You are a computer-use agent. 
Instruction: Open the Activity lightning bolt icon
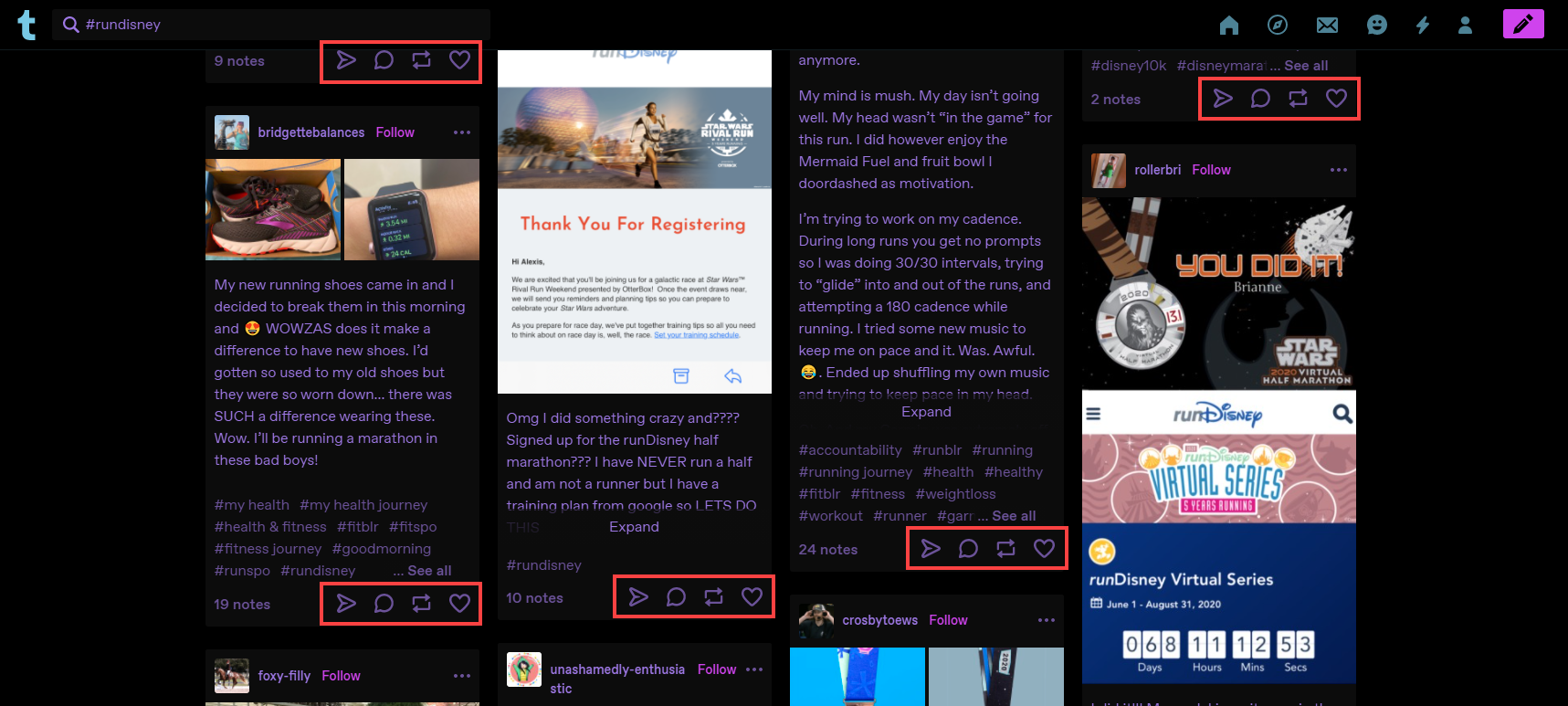1423,25
